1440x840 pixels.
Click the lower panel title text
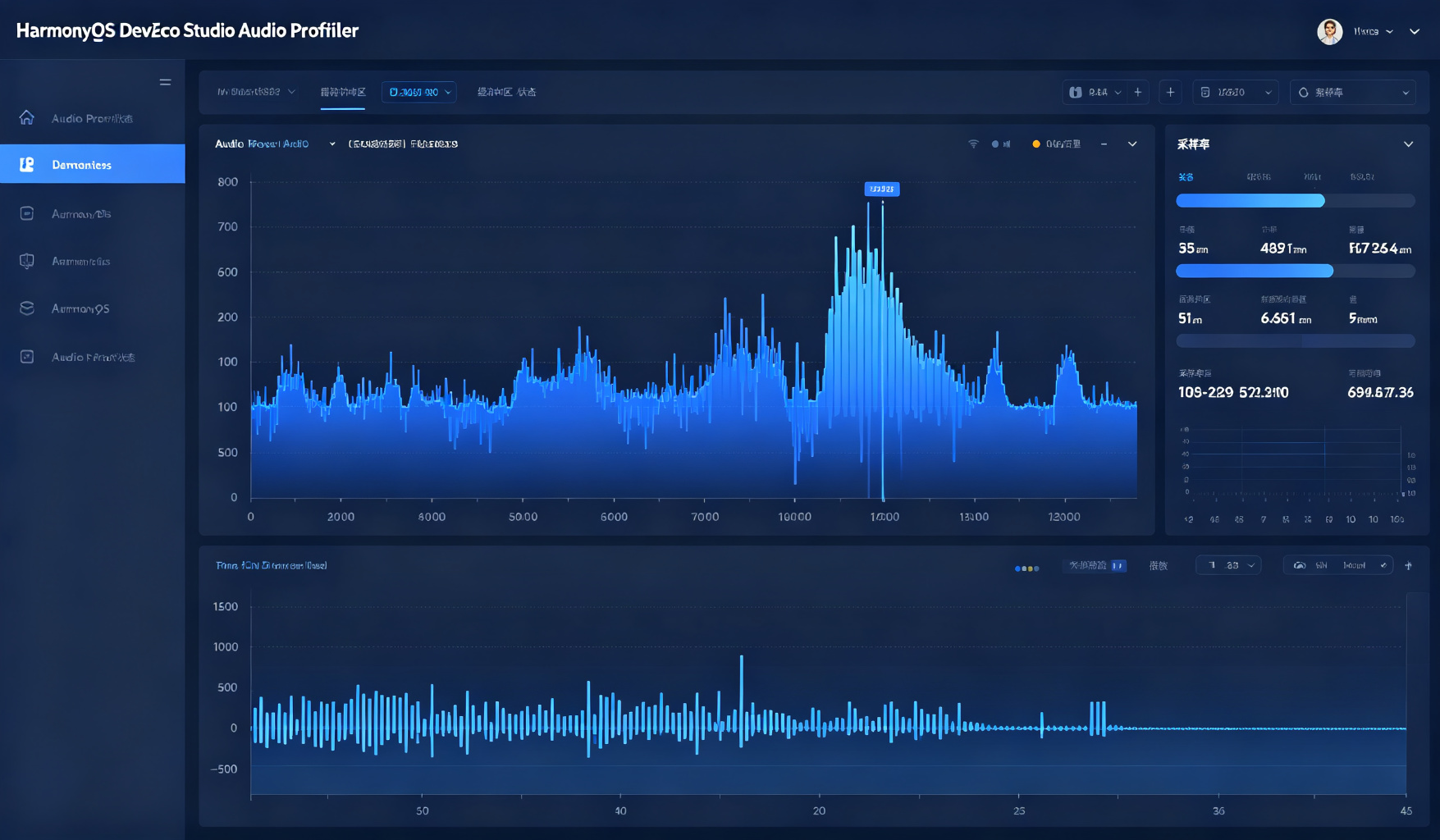click(272, 565)
